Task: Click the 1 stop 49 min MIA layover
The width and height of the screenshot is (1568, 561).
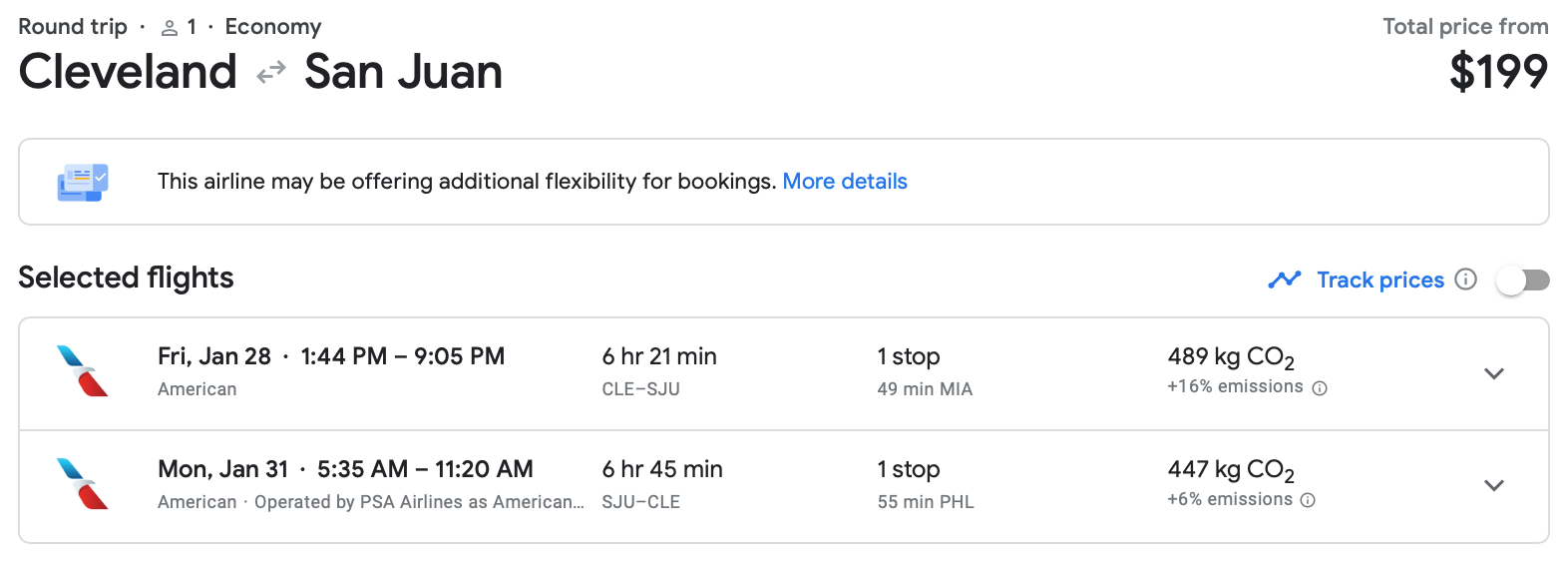Action: point(925,371)
